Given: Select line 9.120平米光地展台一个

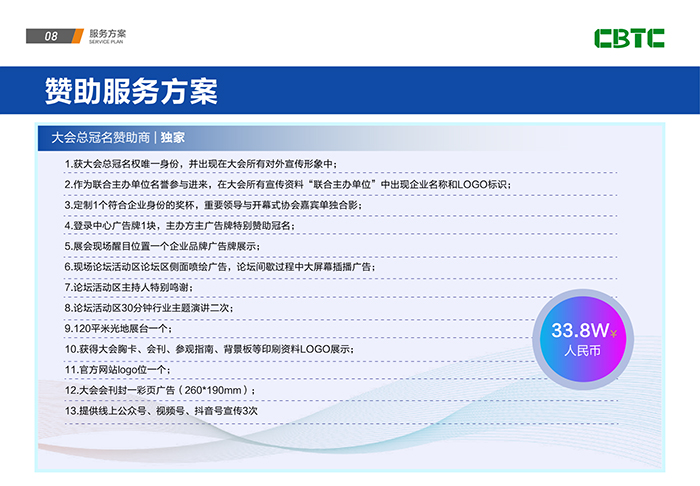Looking at the screenshot, I should [118, 328].
